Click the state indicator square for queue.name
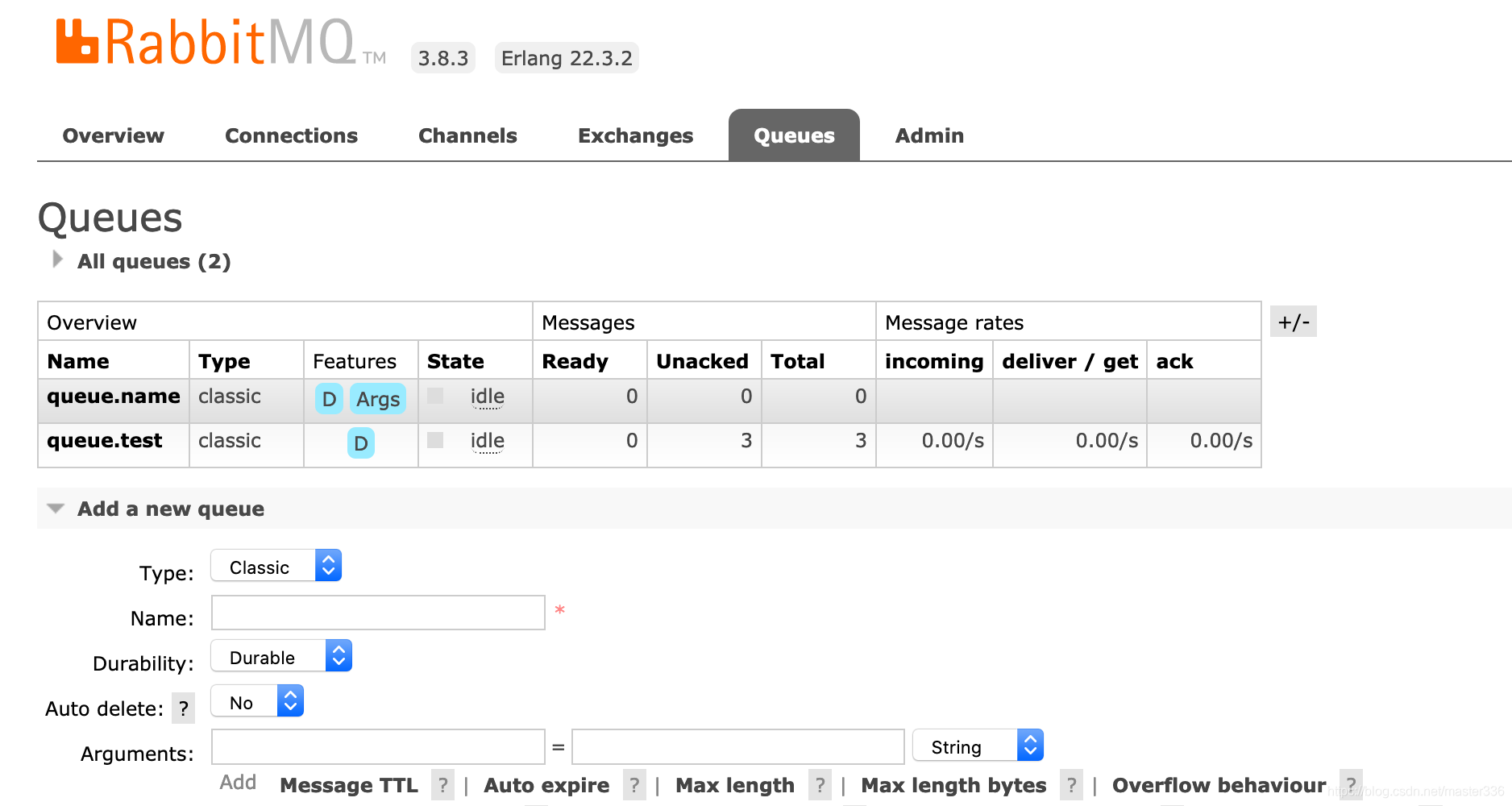1512x806 pixels. click(x=435, y=396)
